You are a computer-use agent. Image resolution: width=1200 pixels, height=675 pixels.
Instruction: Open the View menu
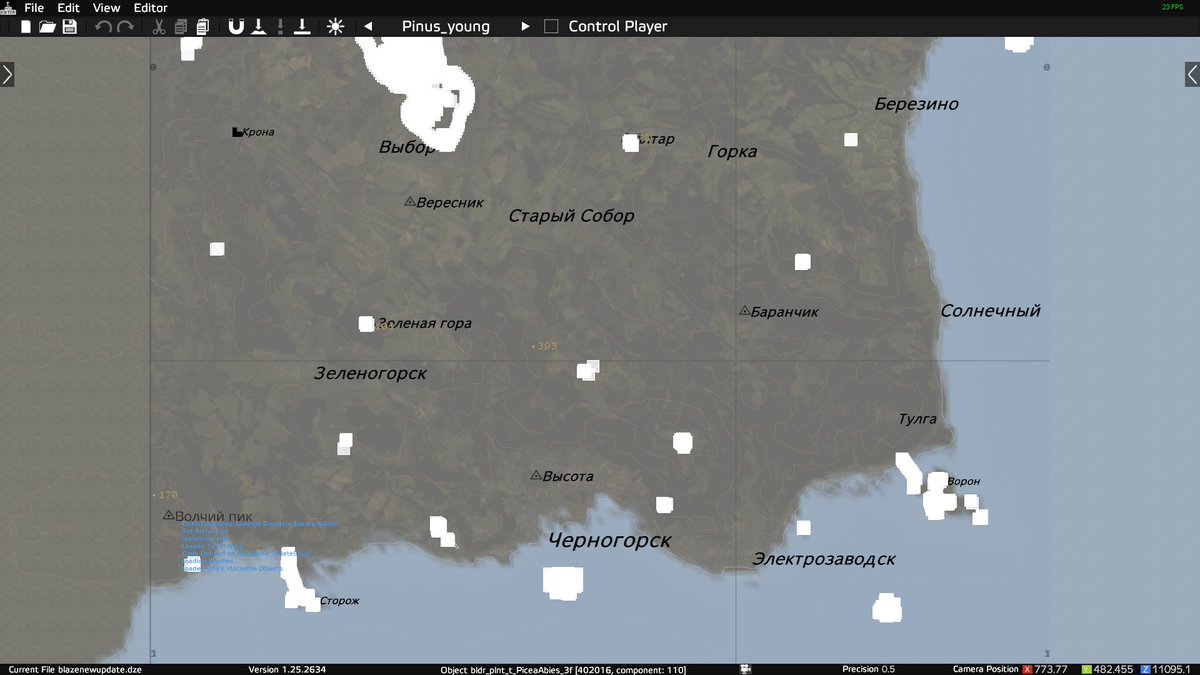106,7
